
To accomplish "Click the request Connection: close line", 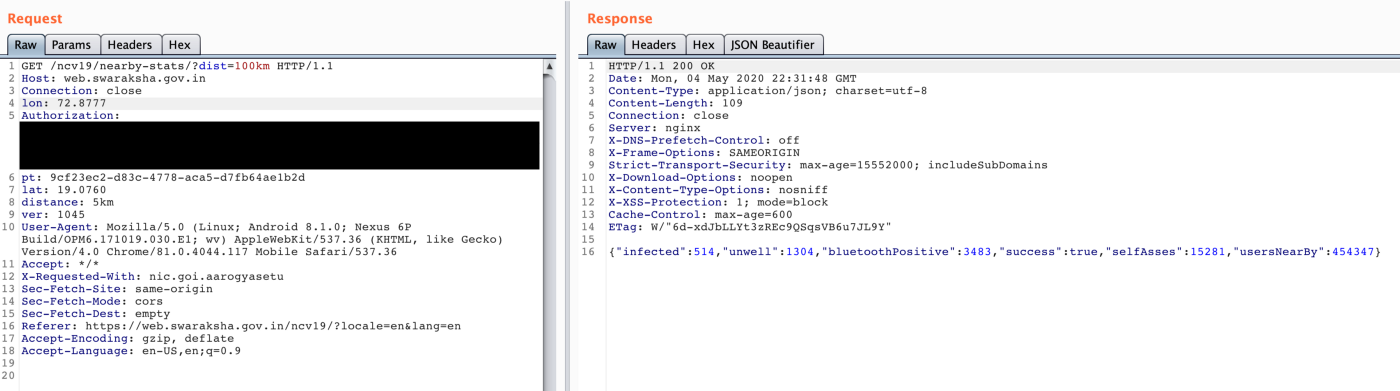I will [81, 91].
